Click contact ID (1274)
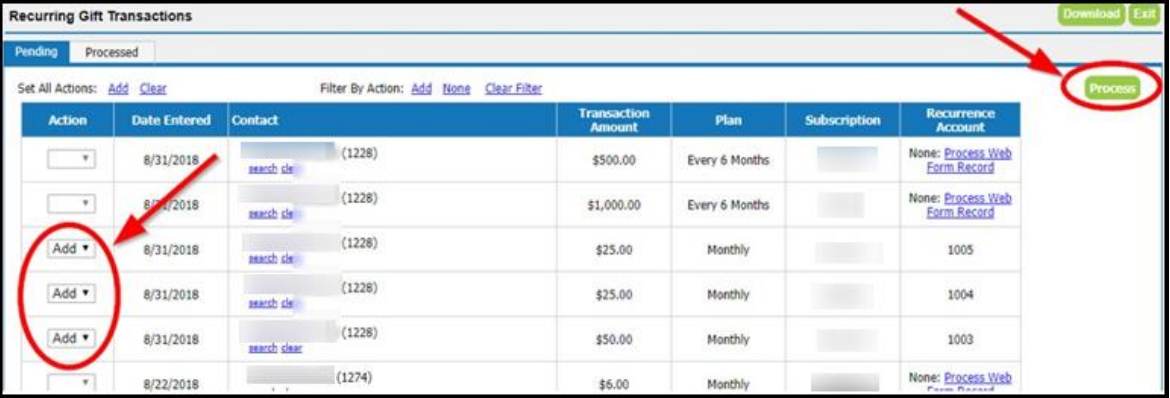This screenshot has height=398, width=1170. pyautogui.click(x=354, y=377)
